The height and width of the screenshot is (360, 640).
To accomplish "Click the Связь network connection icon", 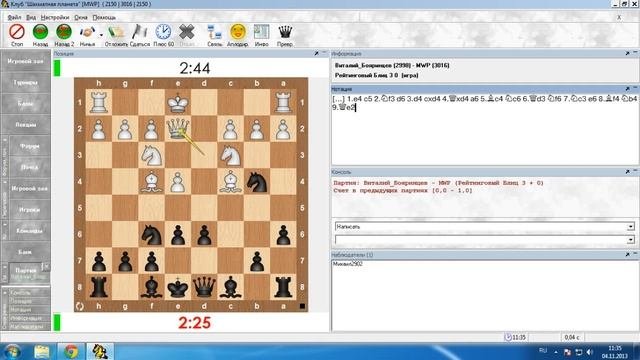I will pyautogui.click(x=214, y=32).
